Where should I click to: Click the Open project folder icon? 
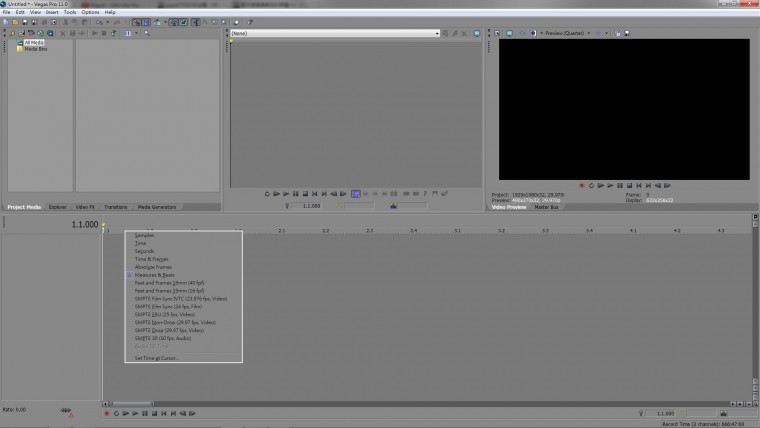tap(16, 22)
